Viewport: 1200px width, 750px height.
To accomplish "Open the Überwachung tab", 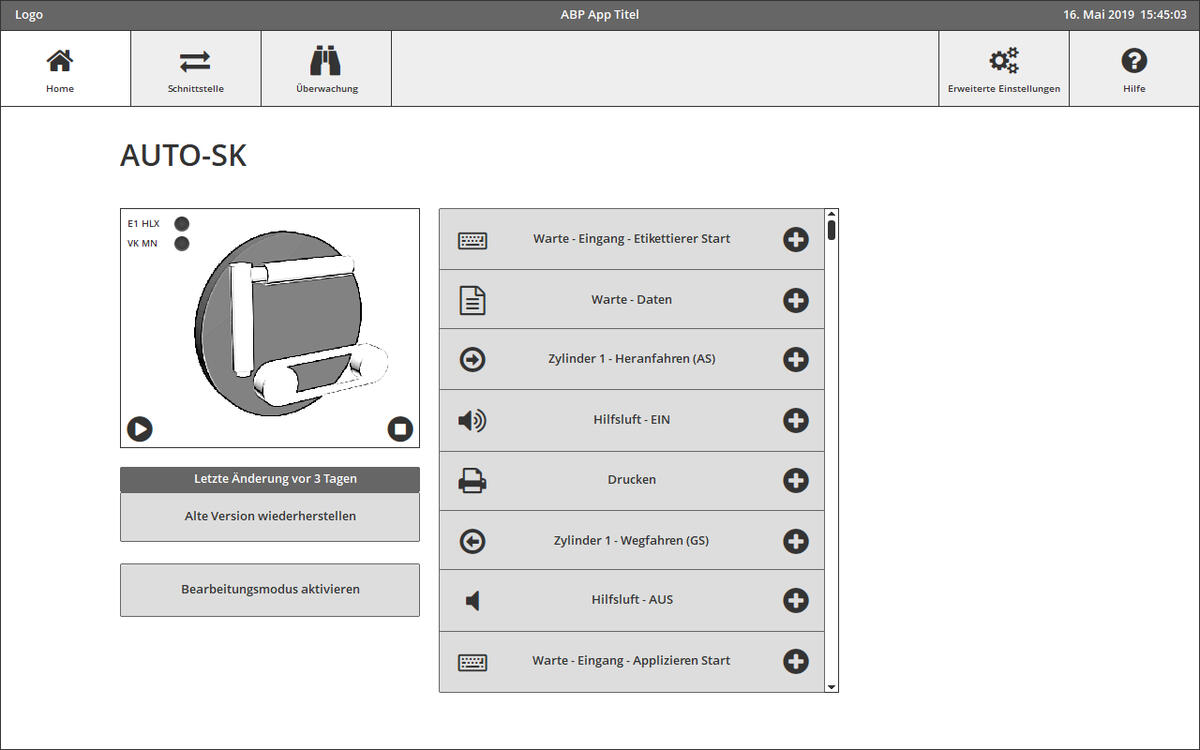I will [x=327, y=69].
